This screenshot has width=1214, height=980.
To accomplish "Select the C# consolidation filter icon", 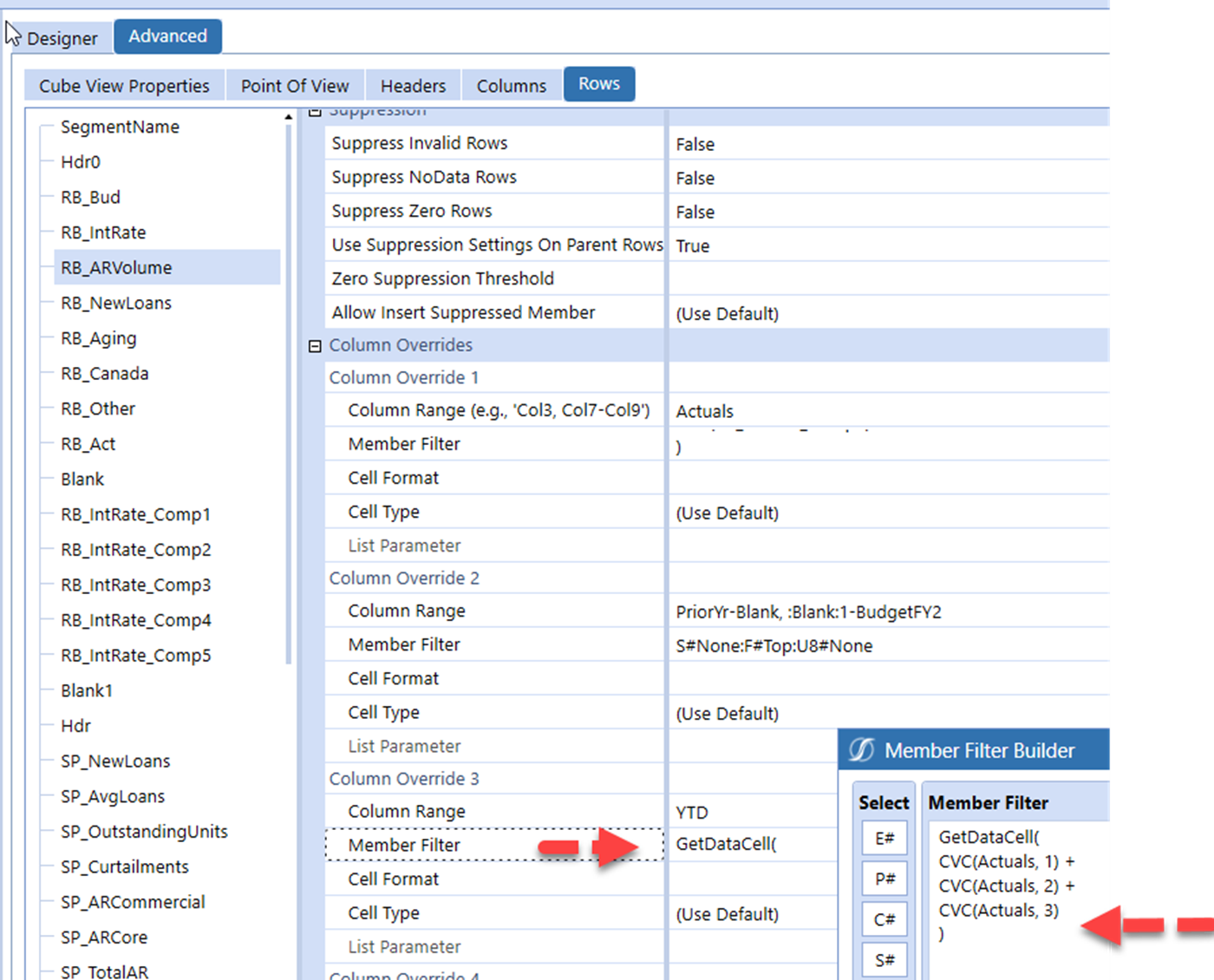I will click(x=884, y=918).
